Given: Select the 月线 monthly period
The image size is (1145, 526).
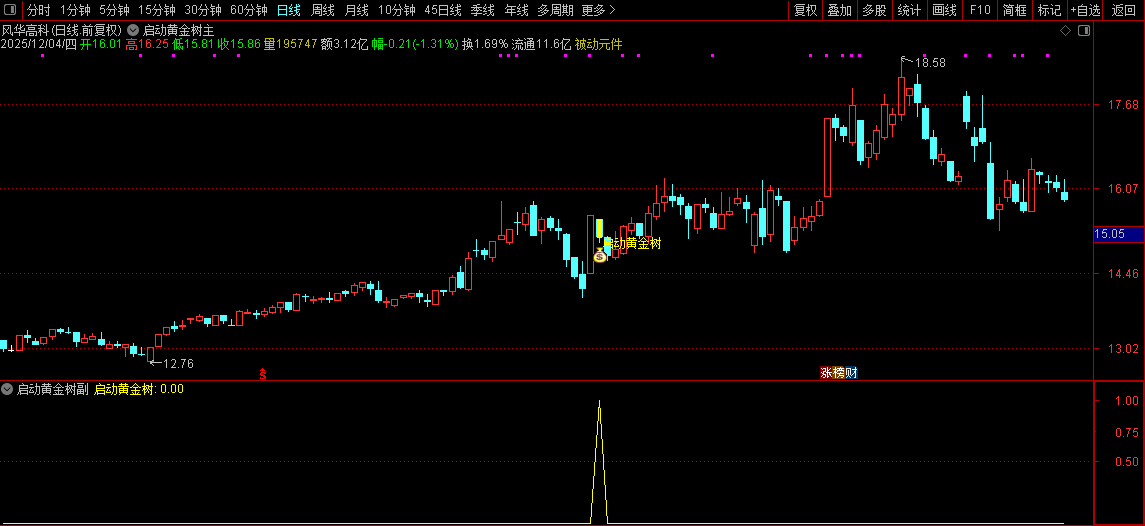Looking at the screenshot, I should coord(356,10).
